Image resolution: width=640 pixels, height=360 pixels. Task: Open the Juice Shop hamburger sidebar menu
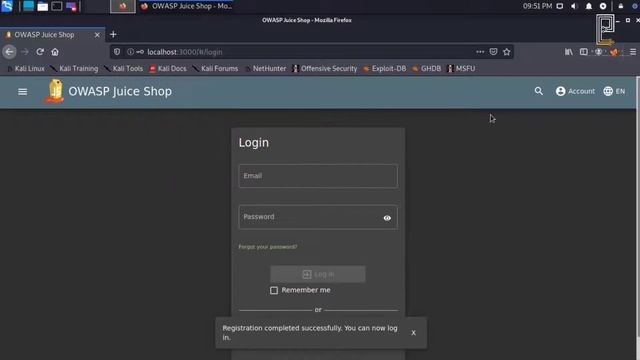tap(22, 92)
